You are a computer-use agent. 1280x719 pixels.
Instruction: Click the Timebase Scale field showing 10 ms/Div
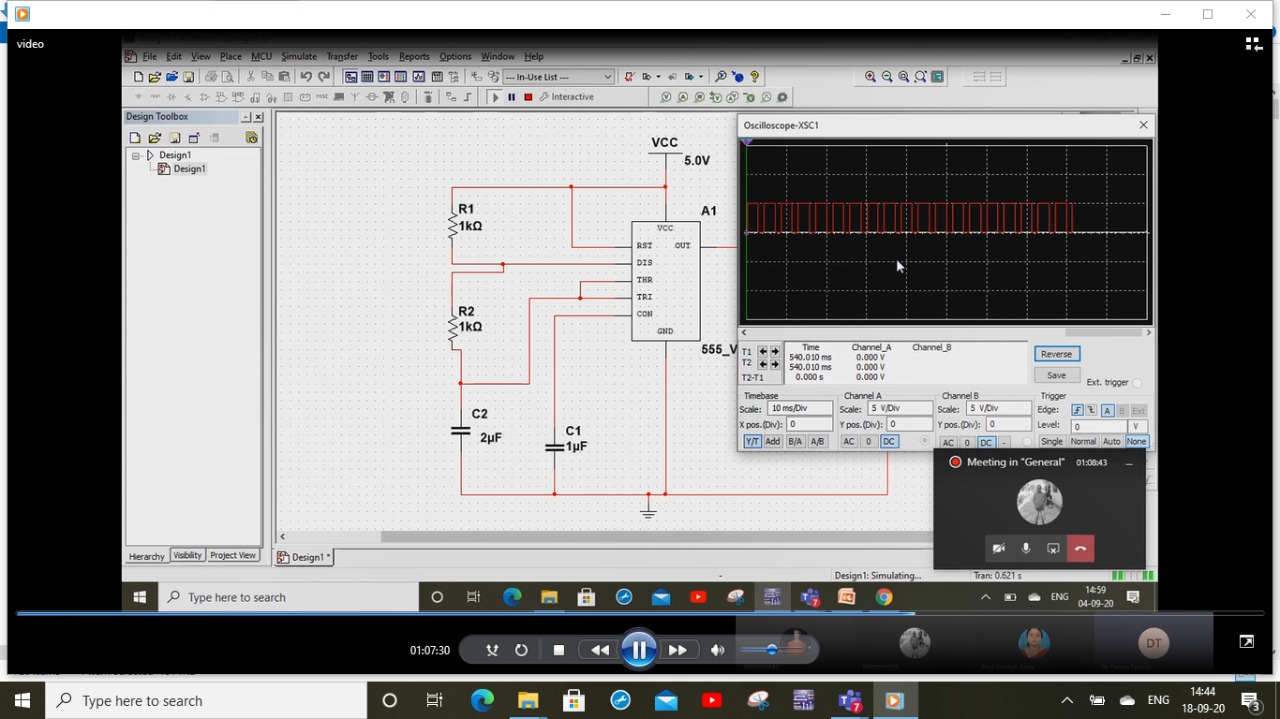799,409
